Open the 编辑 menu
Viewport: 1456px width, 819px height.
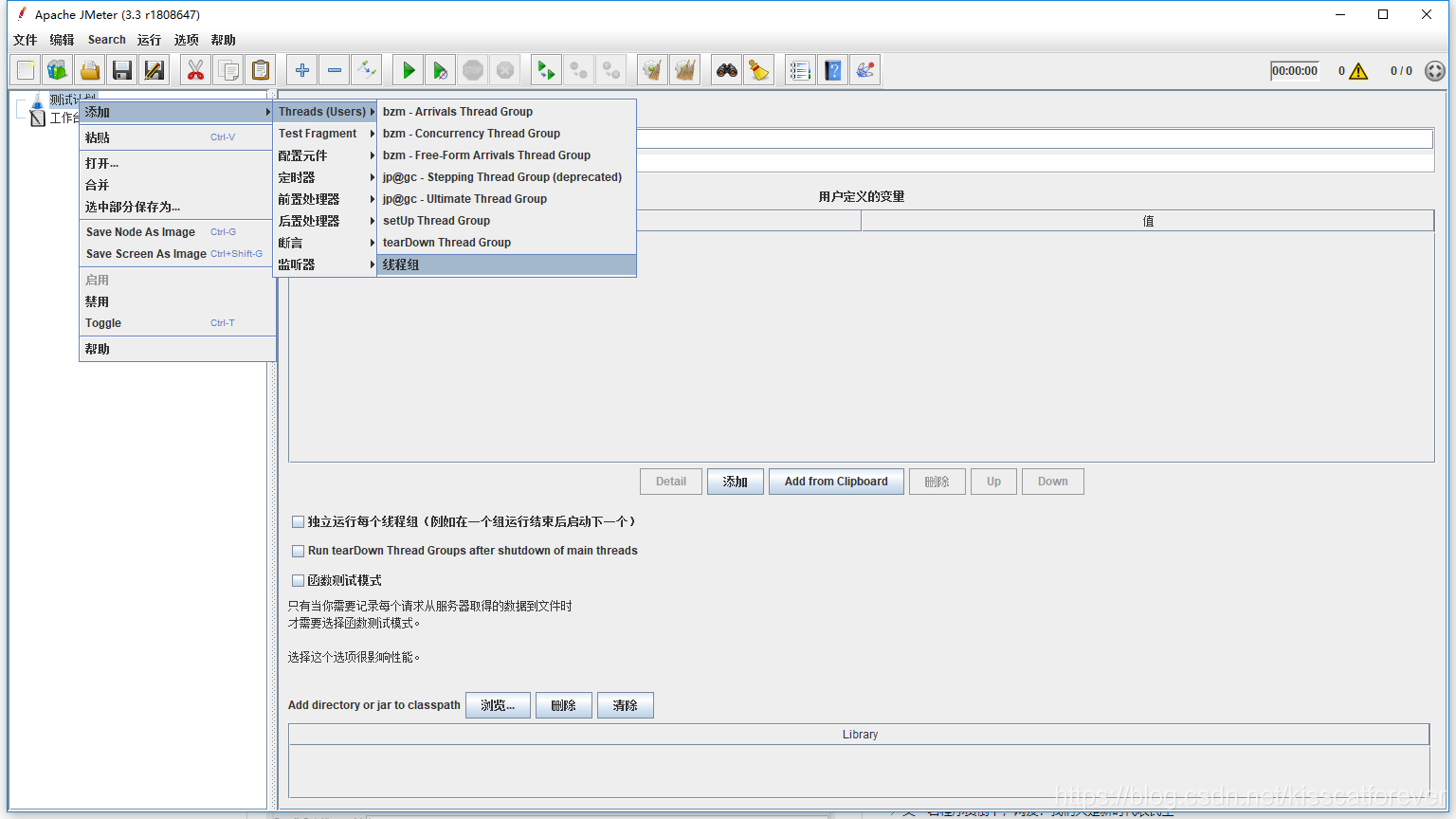[x=62, y=40]
